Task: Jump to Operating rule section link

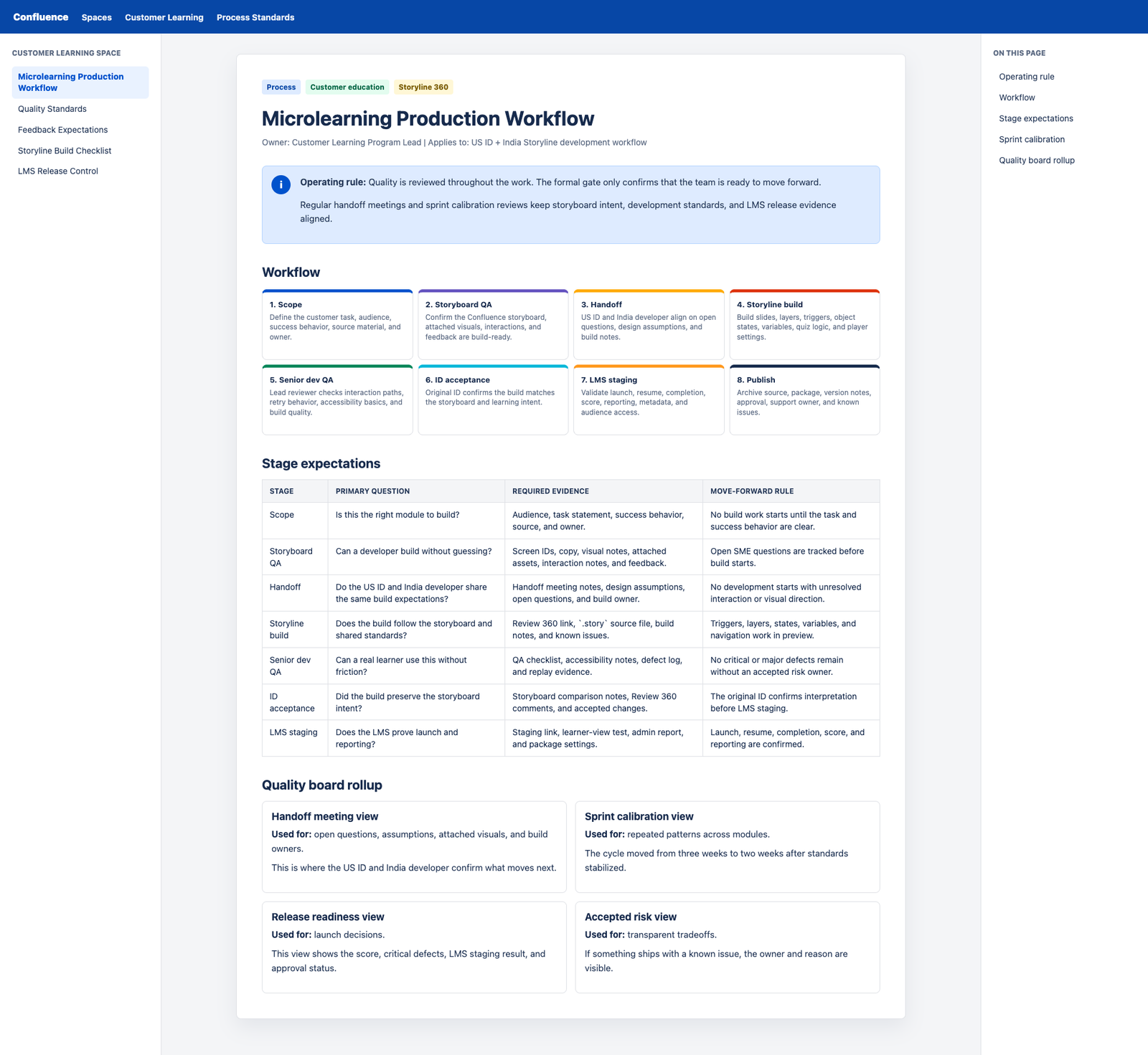Action: [1027, 77]
